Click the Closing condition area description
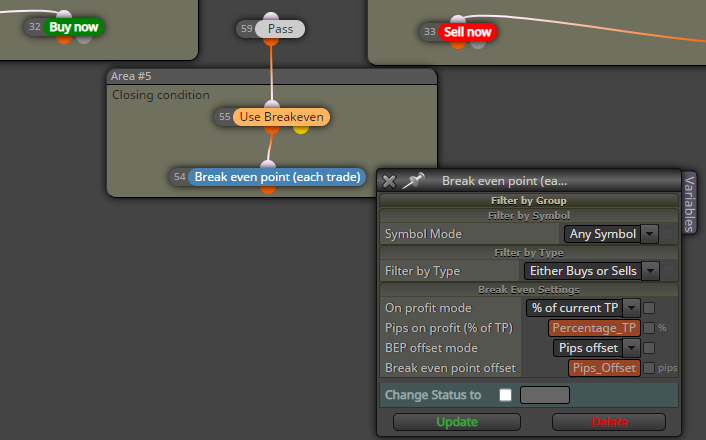706x440 pixels. [161, 95]
